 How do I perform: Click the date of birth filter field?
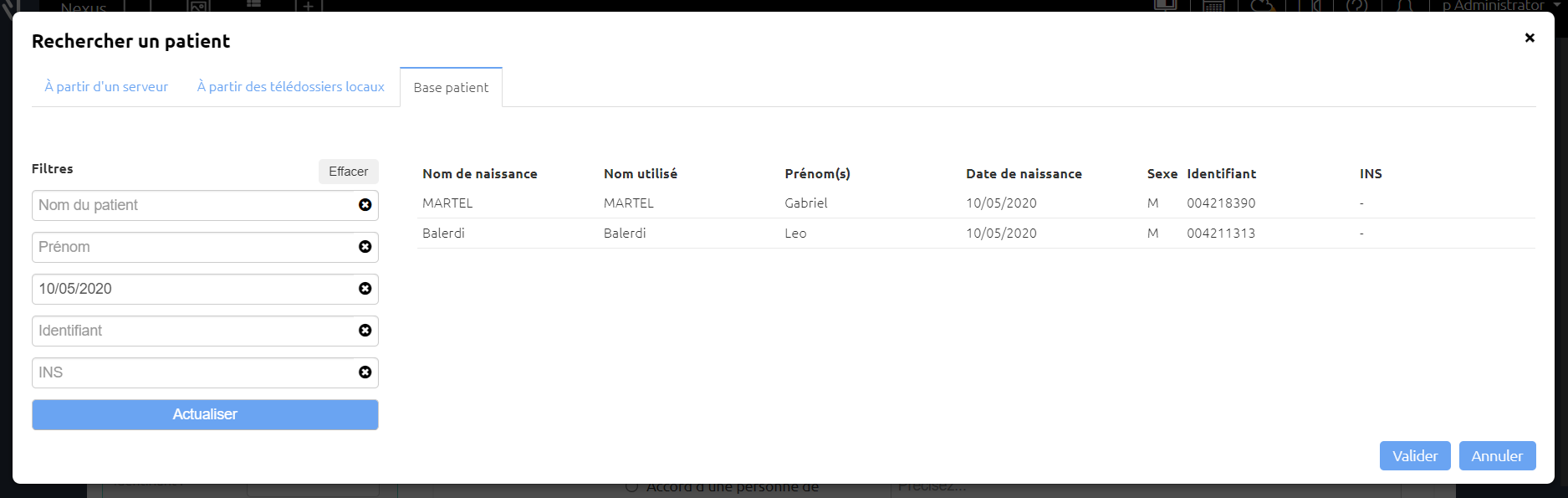194,289
